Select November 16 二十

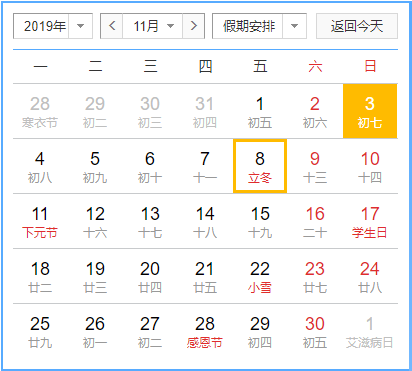click(x=315, y=221)
